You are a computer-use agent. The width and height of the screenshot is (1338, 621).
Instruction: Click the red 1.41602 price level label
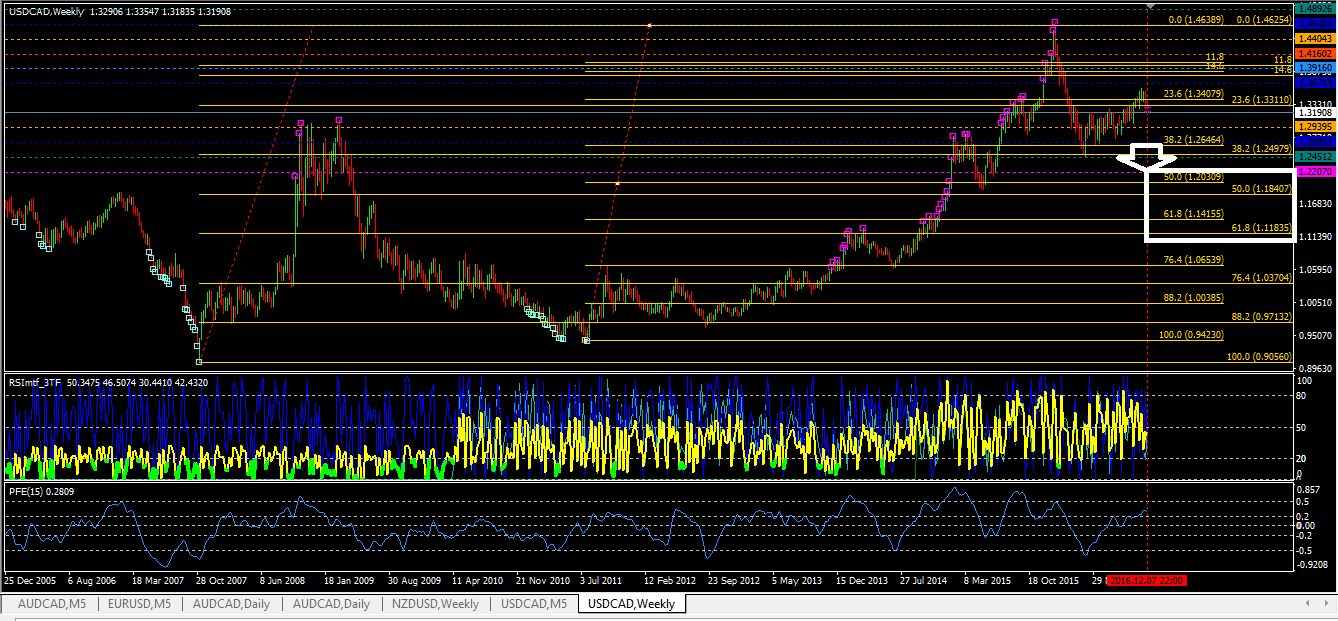tap(1313, 53)
